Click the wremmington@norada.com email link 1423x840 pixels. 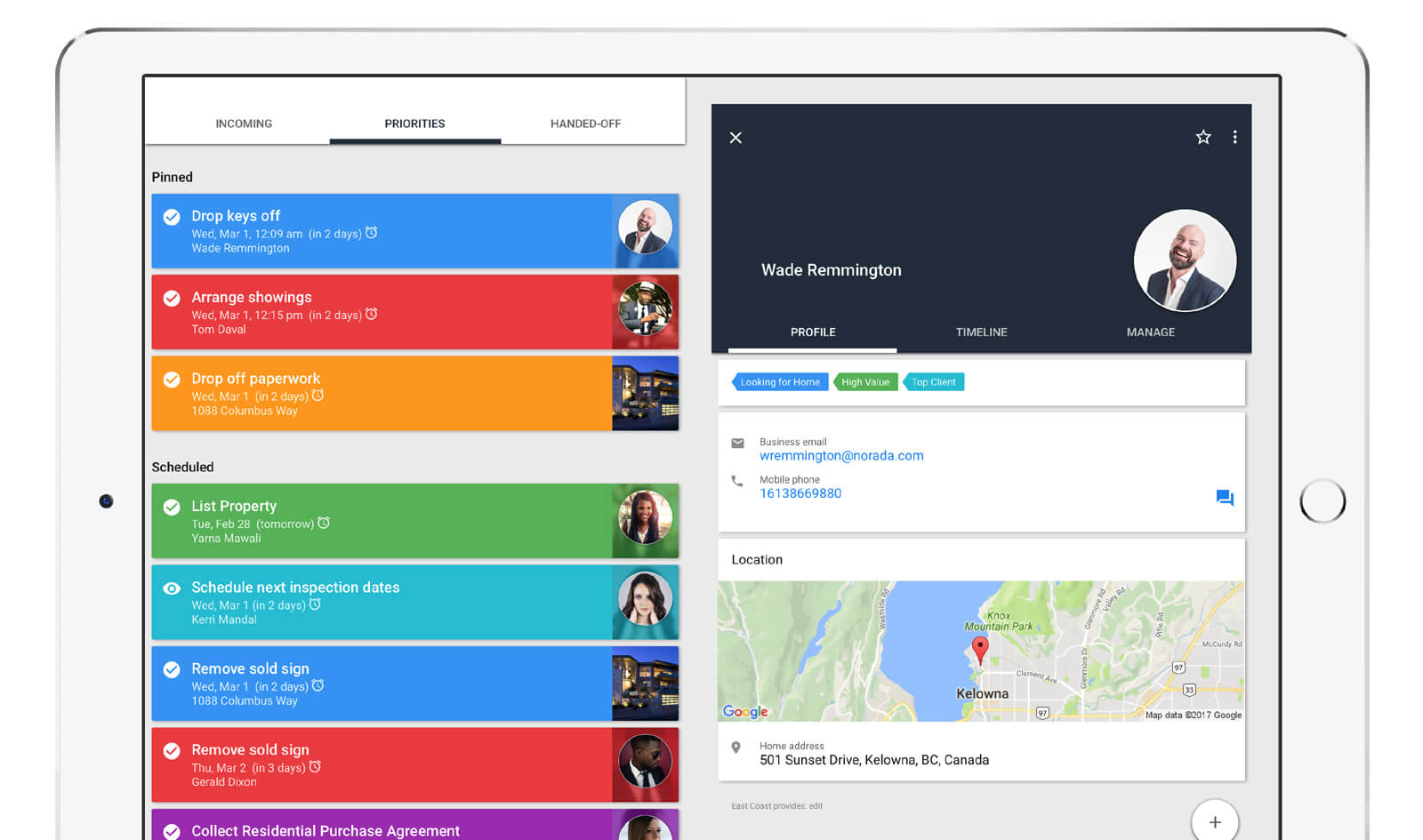pos(841,455)
